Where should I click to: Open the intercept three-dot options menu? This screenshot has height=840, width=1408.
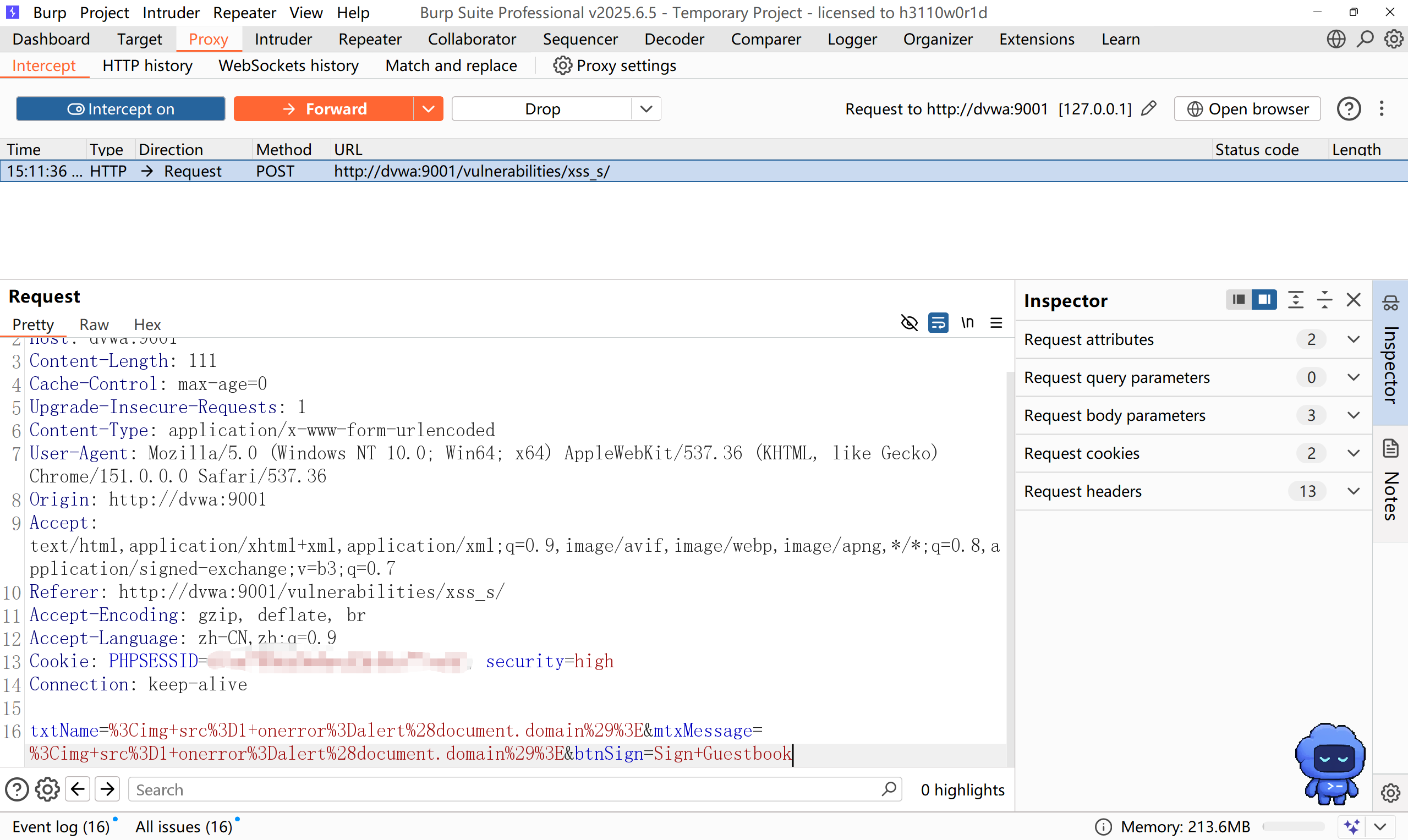click(x=1382, y=109)
